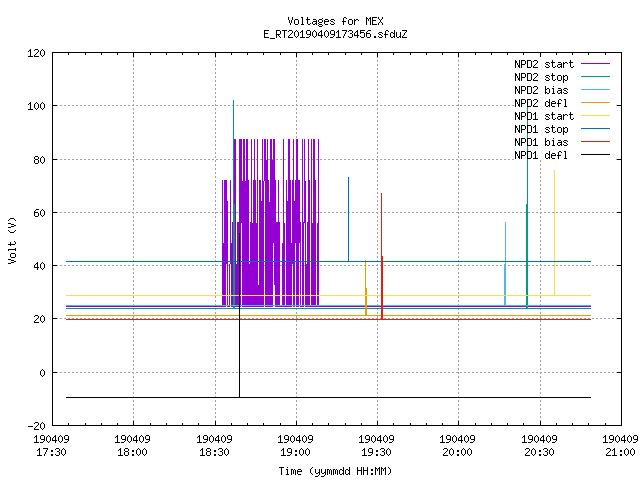Click the x-axis tick label 20:00
The height and width of the screenshot is (480, 640).
[458, 452]
